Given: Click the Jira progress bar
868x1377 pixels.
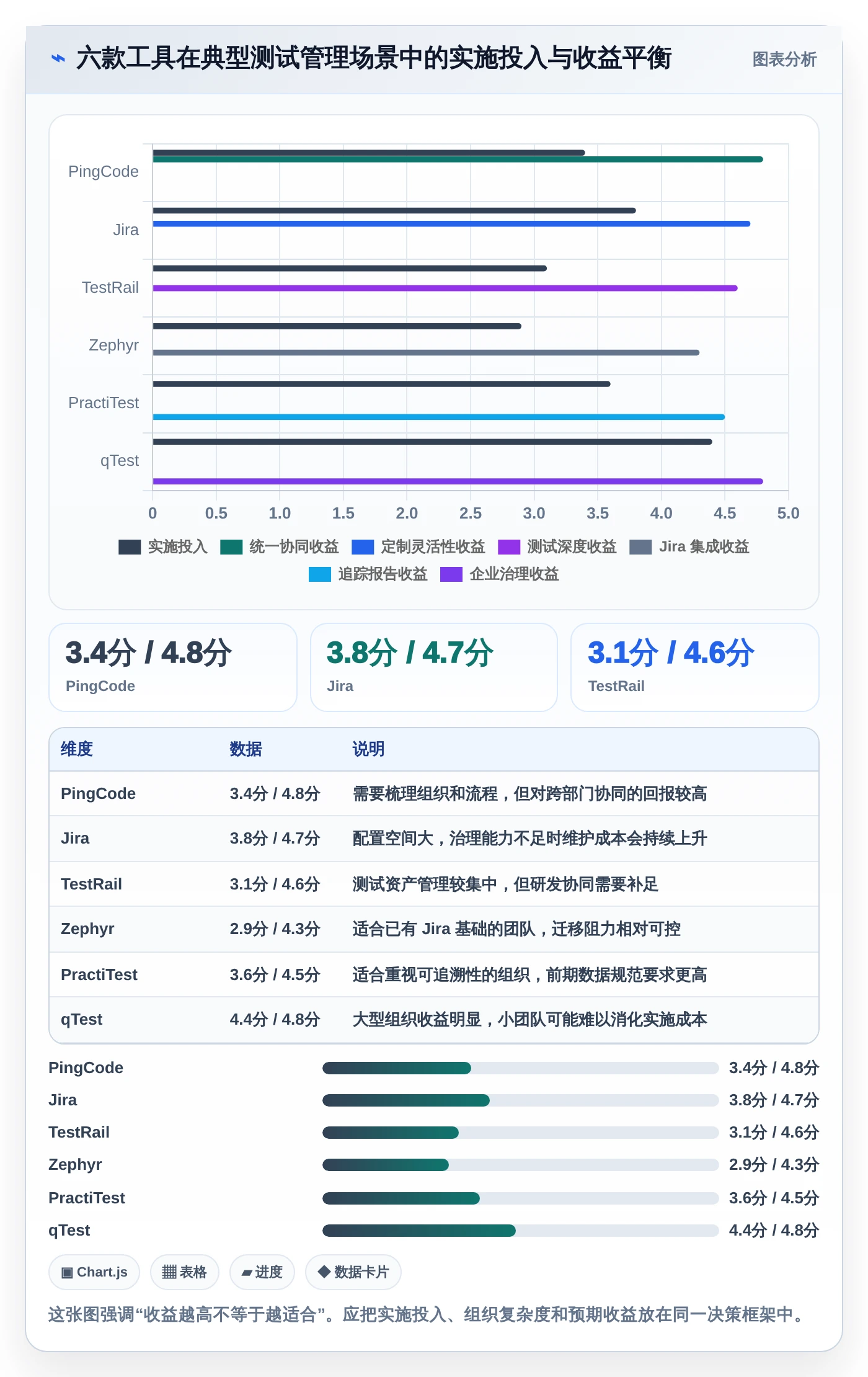Looking at the screenshot, I should (x=521, y=1100).
